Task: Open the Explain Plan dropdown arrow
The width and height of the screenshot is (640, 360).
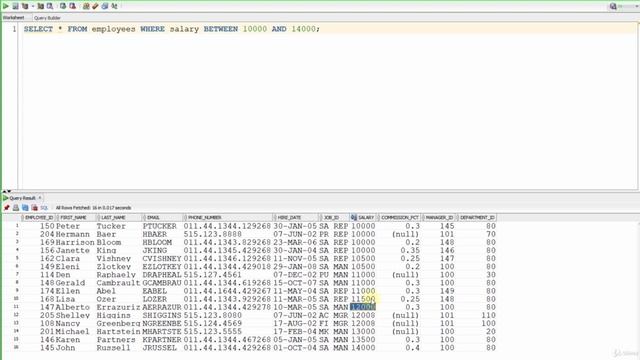Action: [33, 6]
